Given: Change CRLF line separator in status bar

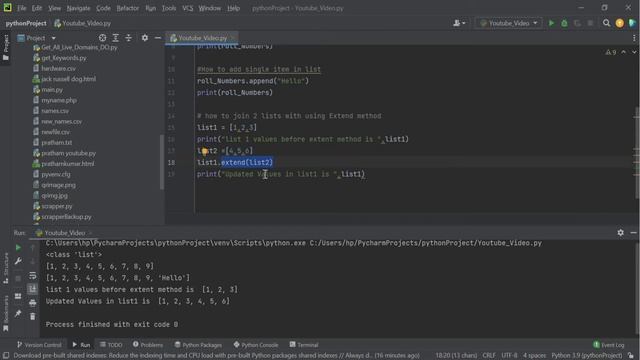Looking at the screenshot, I should coord(489,356).
